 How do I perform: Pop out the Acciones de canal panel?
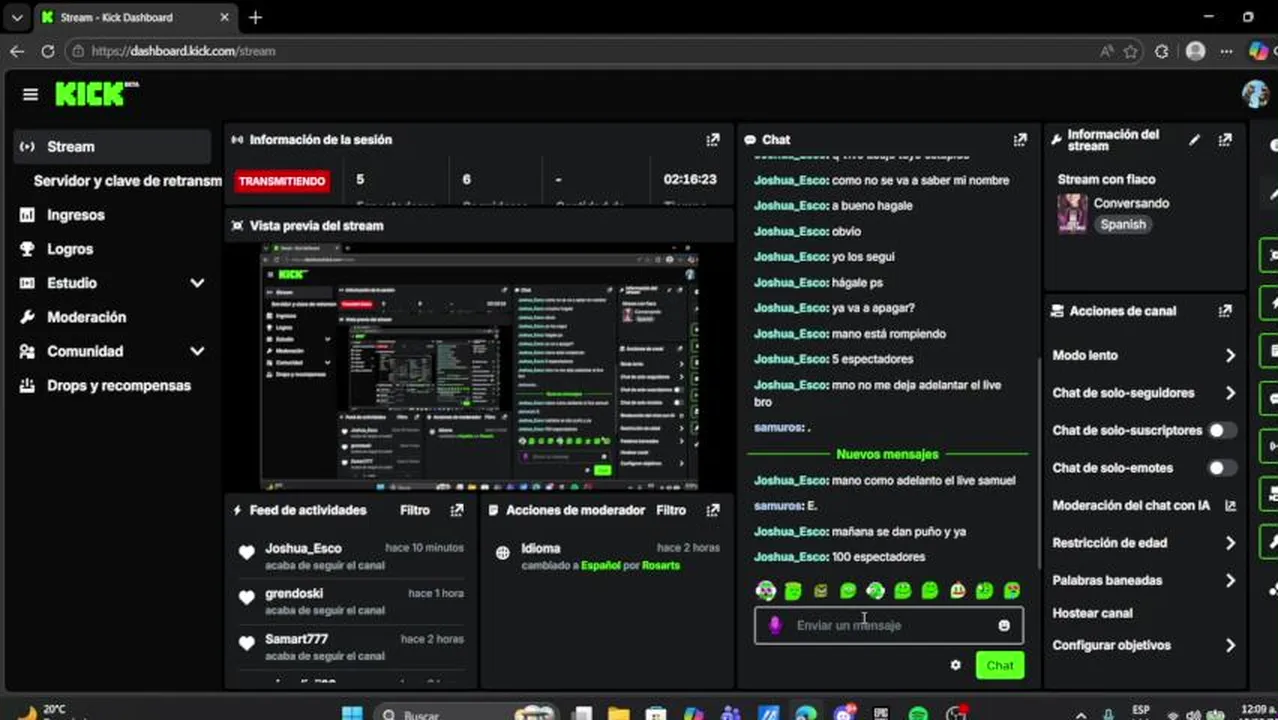point(1225,311)
